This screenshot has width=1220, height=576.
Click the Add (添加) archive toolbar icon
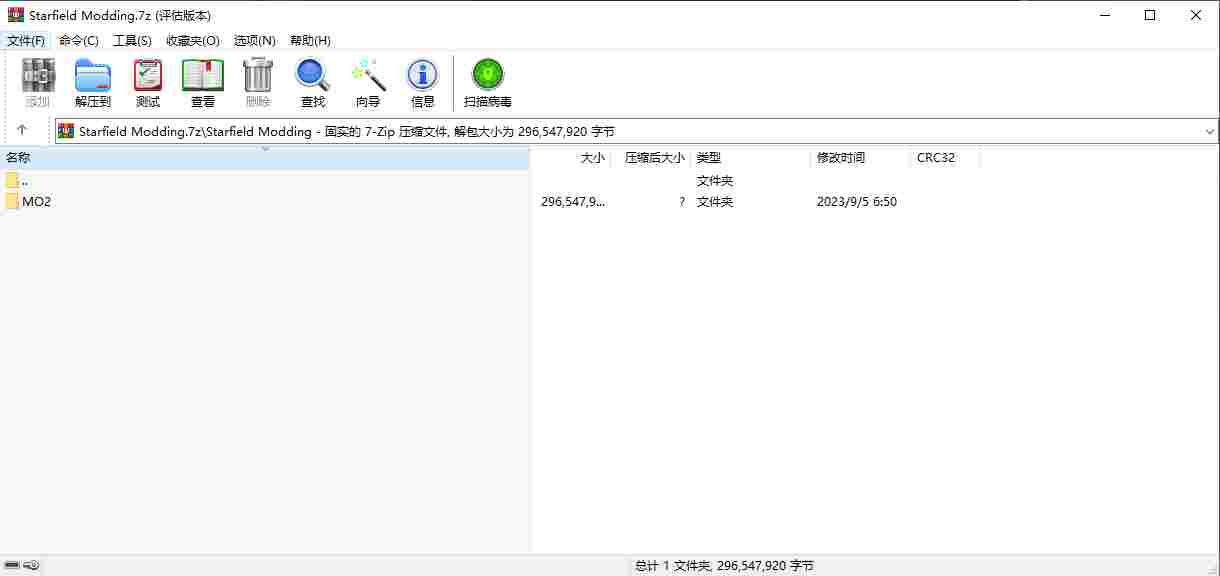38,75
